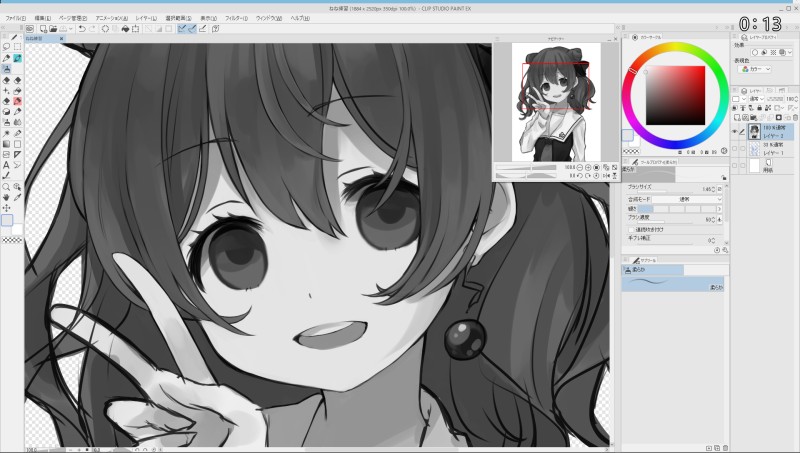
Task: Click the ブラシサイズ brush size slider
Action: pyautogui.click(x=665, y=192)
